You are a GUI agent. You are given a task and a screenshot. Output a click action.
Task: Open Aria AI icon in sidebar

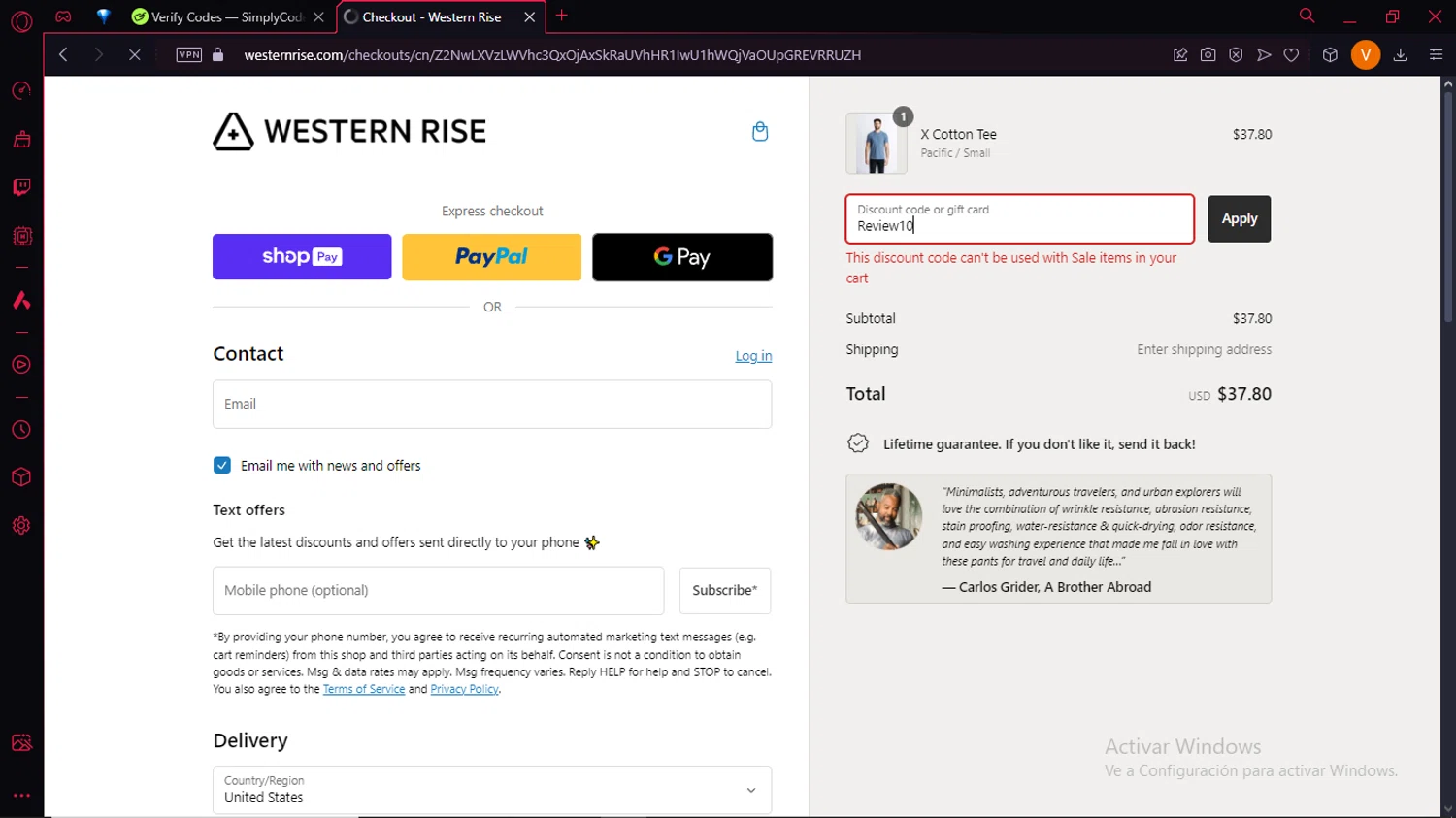tap(21, 300)
